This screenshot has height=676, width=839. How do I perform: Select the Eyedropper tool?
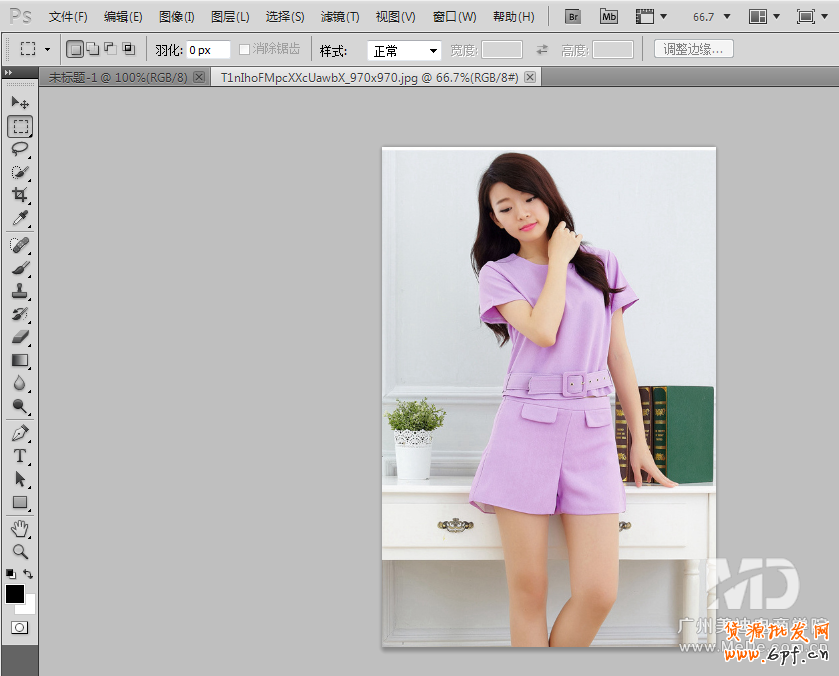tap(20, 218)
